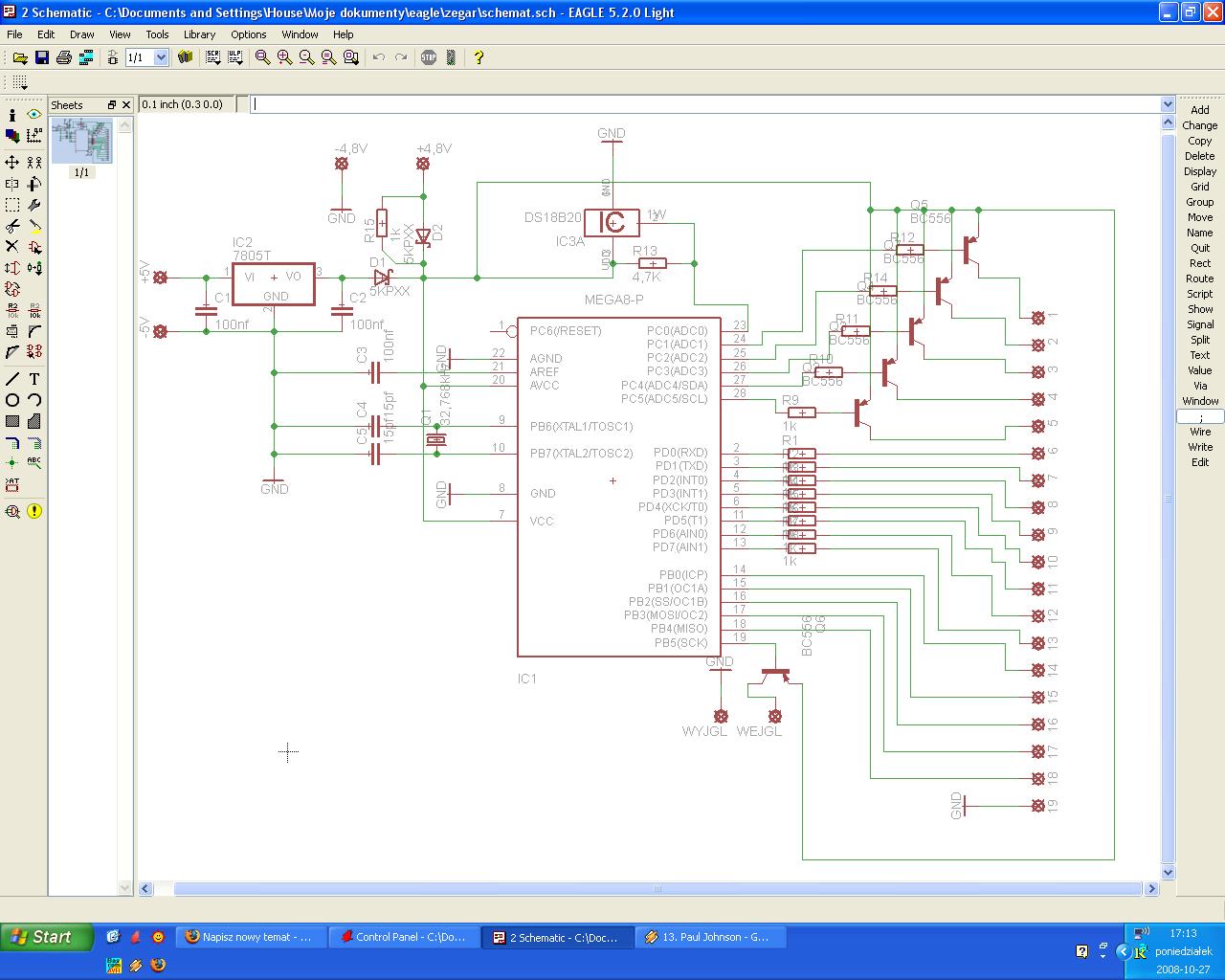Viewport: 1225px width, 980px height.
Task: Open the Help question mark icon
Action: [x=479, y=57]
